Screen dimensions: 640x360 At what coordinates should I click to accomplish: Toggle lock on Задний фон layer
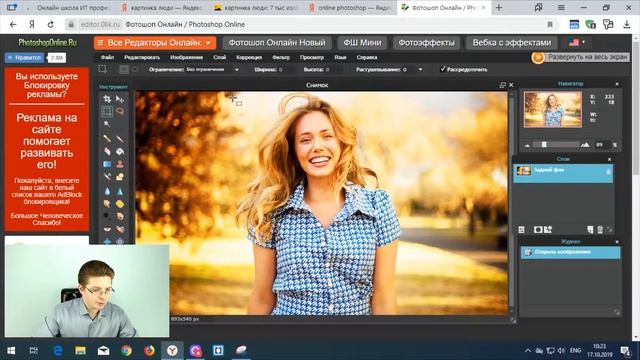pos(608,172)
